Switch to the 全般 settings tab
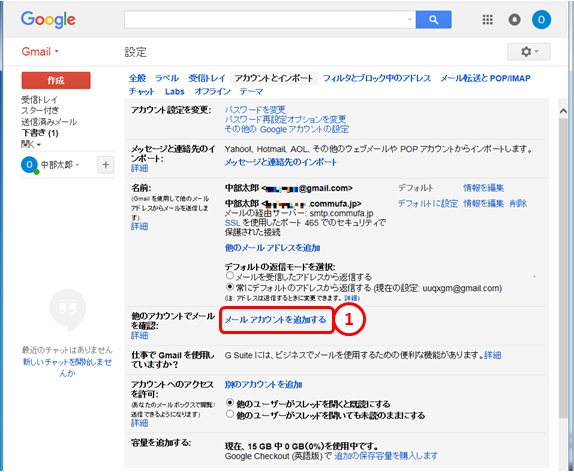Viewport: 574px width, 472px height. click(x=137, y=78)
